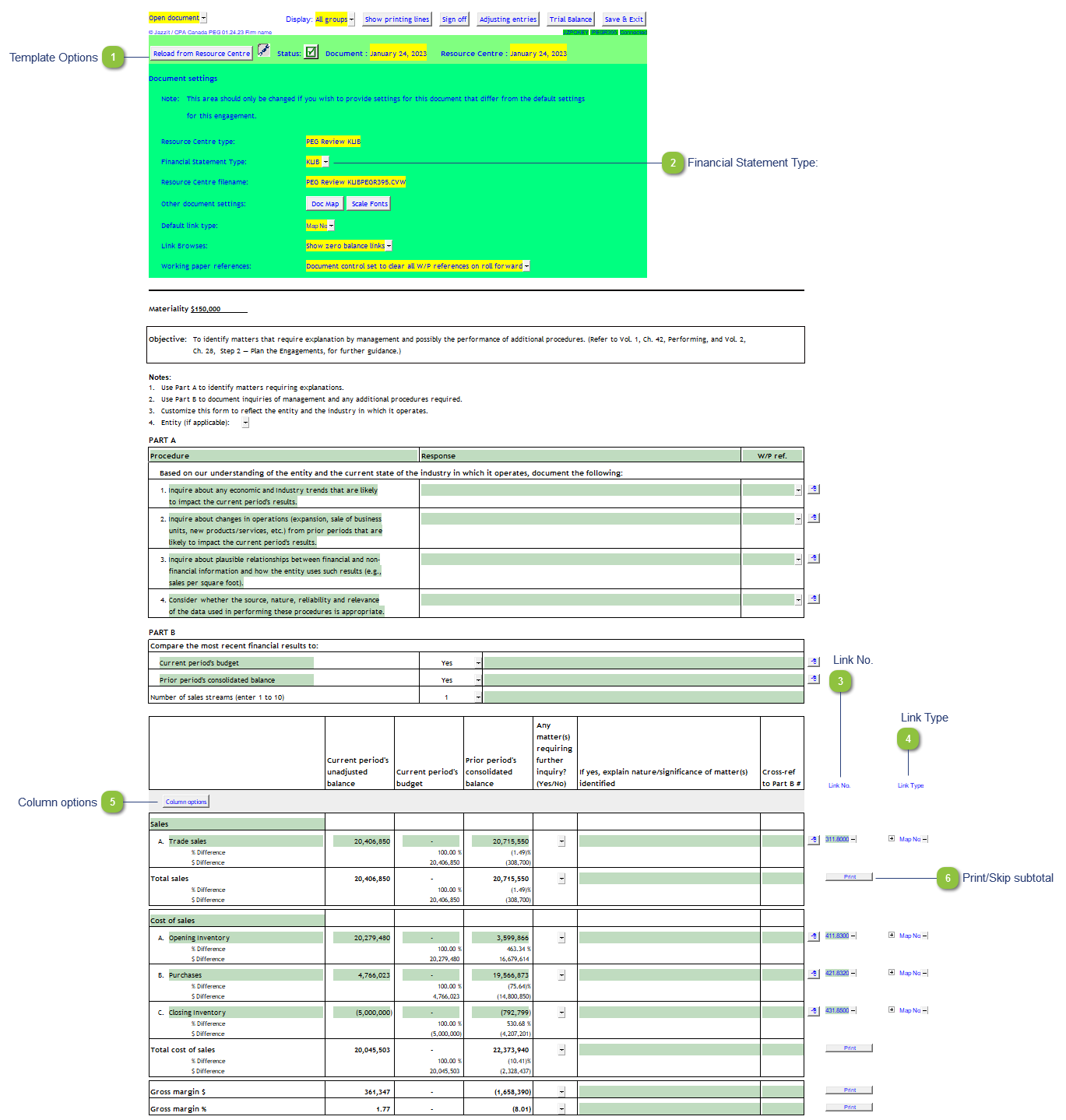The image size is (1066, 1120).
Task: Click insert-row icon next to Closing inventory row
Action: tap(814, 1011)
